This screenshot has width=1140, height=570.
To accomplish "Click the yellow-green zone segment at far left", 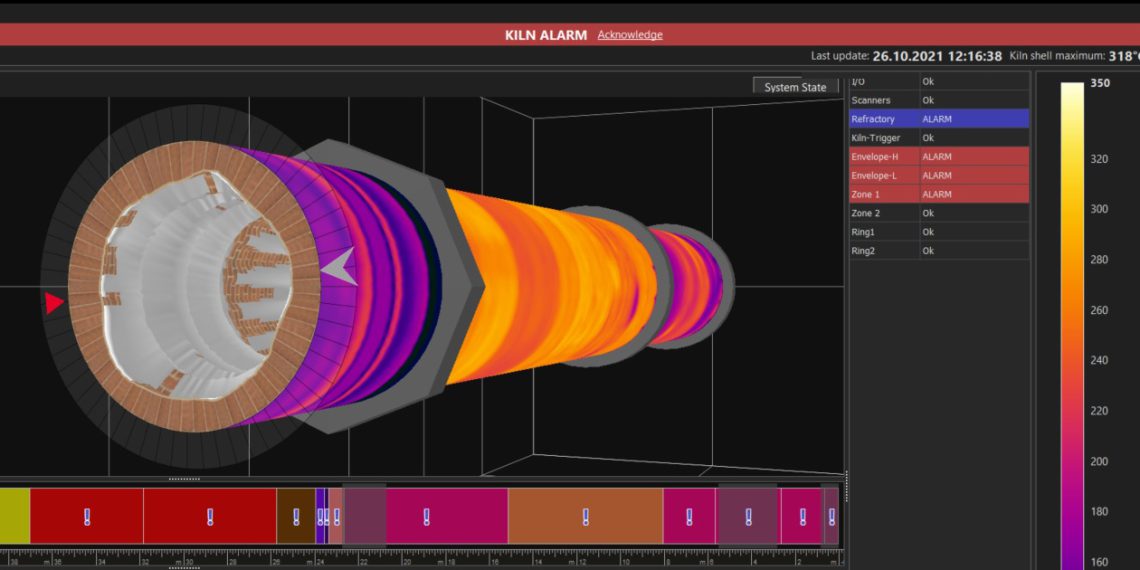I will click(14, 516).
